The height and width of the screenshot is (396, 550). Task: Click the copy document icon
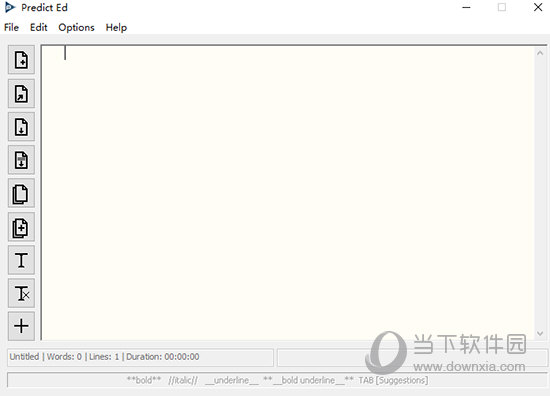point(21,193)
